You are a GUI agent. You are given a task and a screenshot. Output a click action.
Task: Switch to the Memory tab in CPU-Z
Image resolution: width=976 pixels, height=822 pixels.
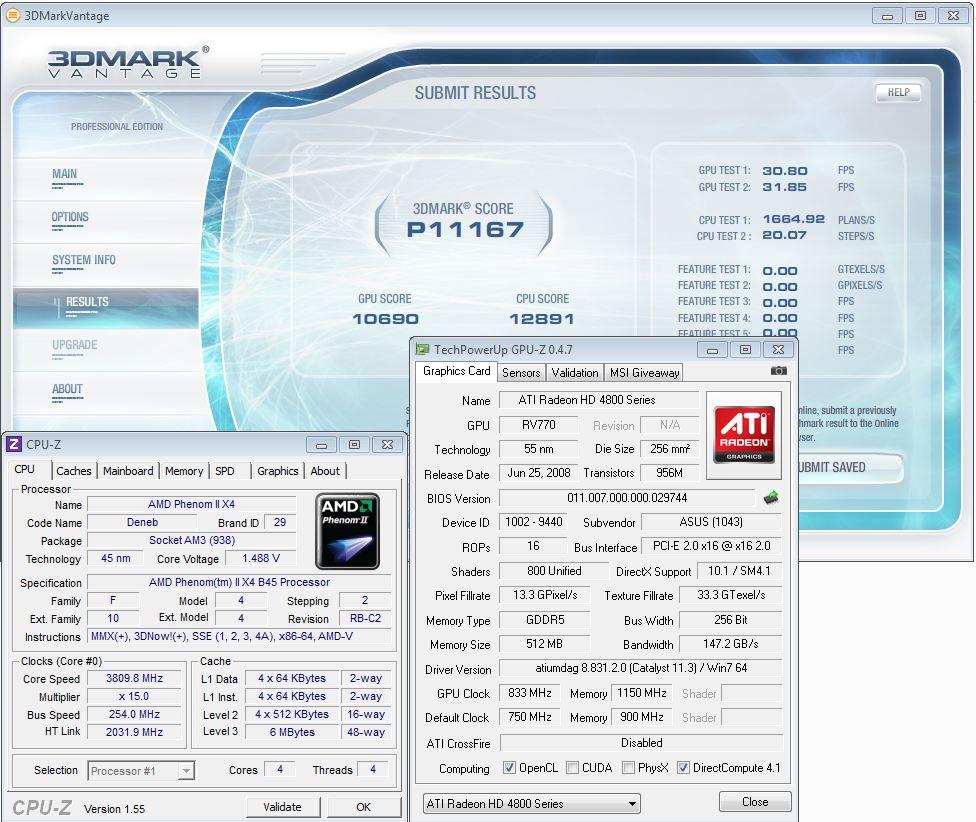[184, 471]
